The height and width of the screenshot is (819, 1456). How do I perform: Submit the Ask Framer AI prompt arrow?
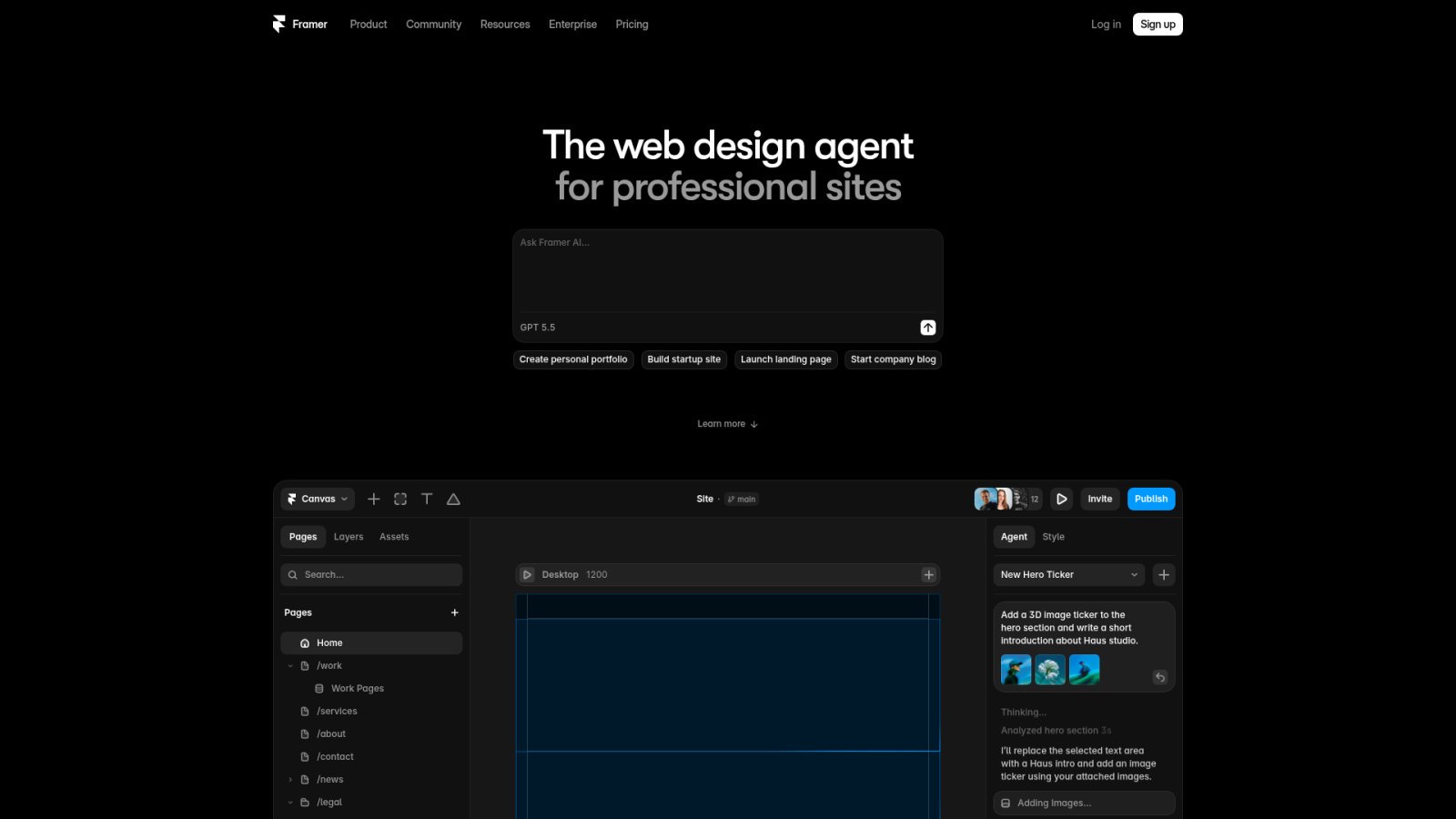tap(927, 328)
